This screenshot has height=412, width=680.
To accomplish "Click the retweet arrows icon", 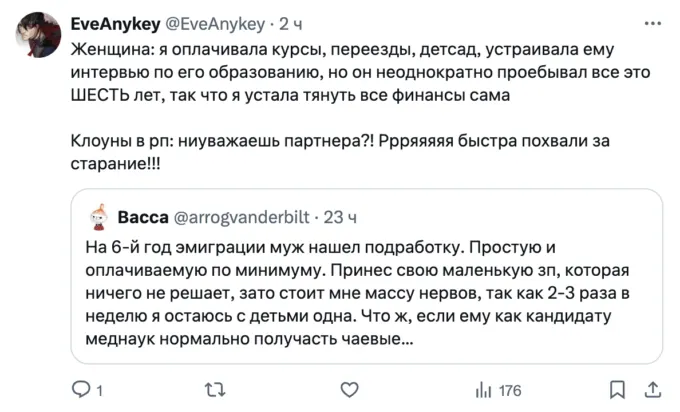I will (211, 388).
